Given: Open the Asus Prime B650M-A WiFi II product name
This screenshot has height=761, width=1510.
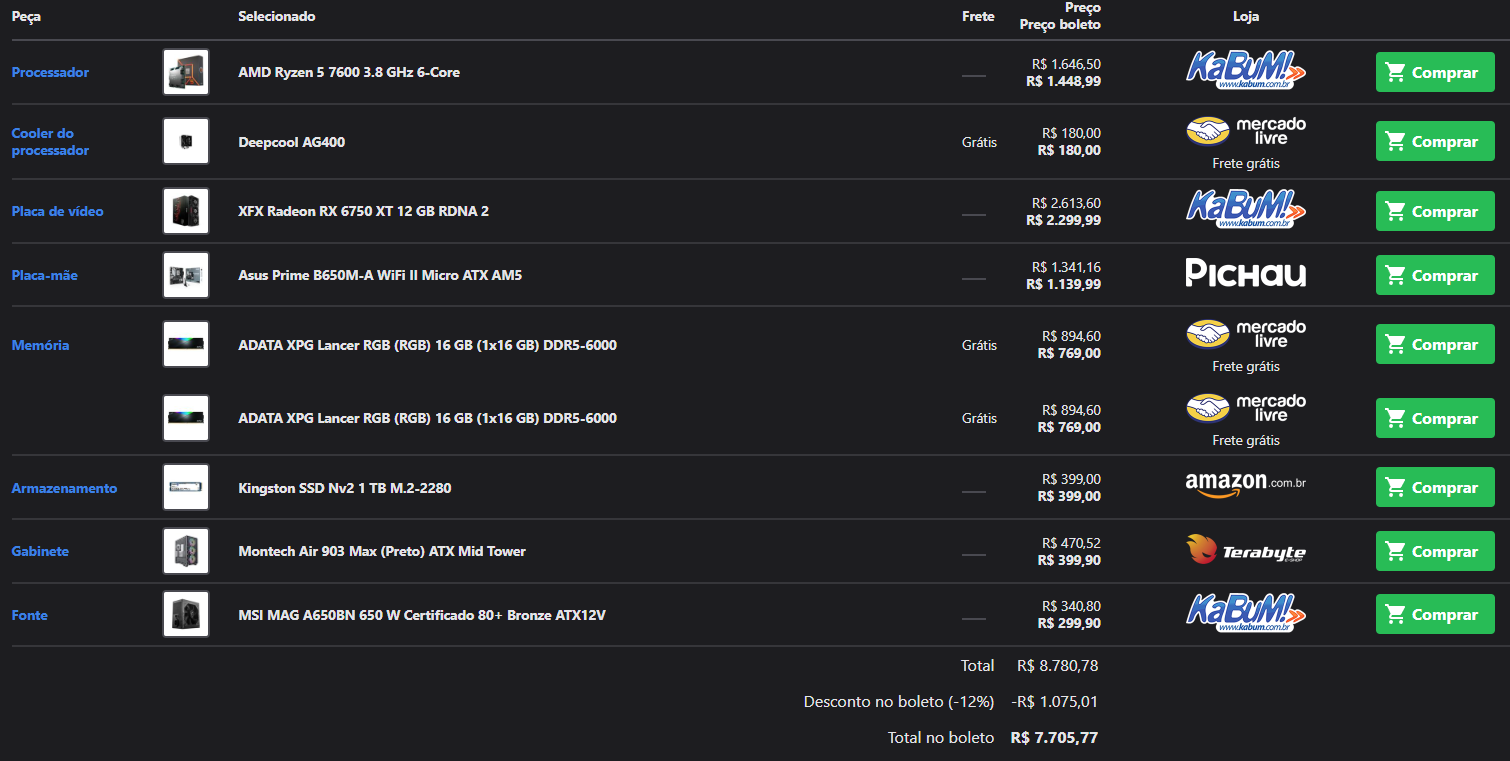Looking at the screenshot, I should 380,275.
